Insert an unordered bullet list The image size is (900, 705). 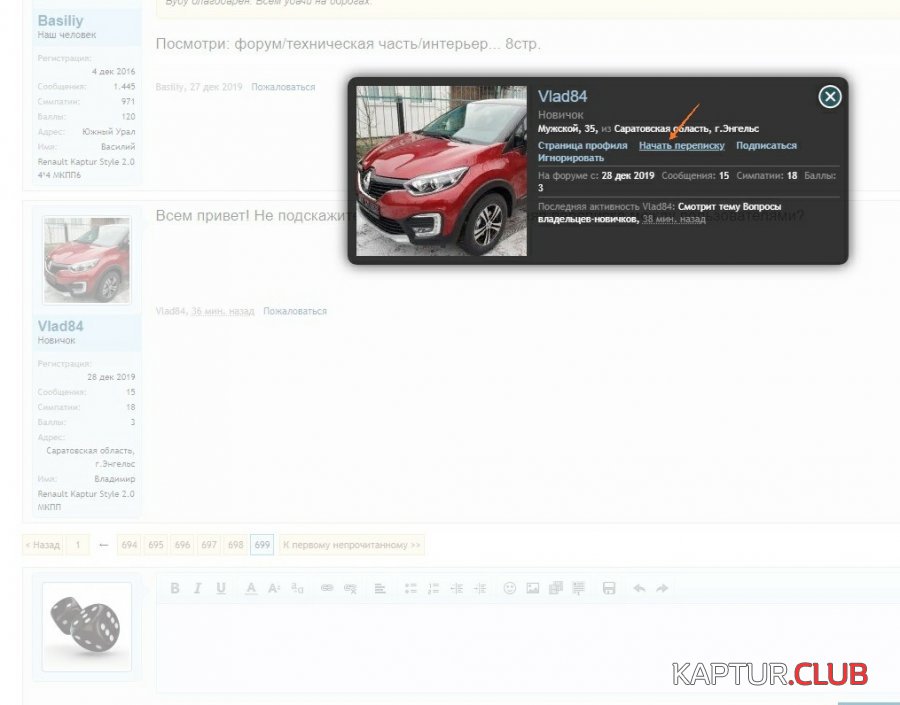coord(410,589)
